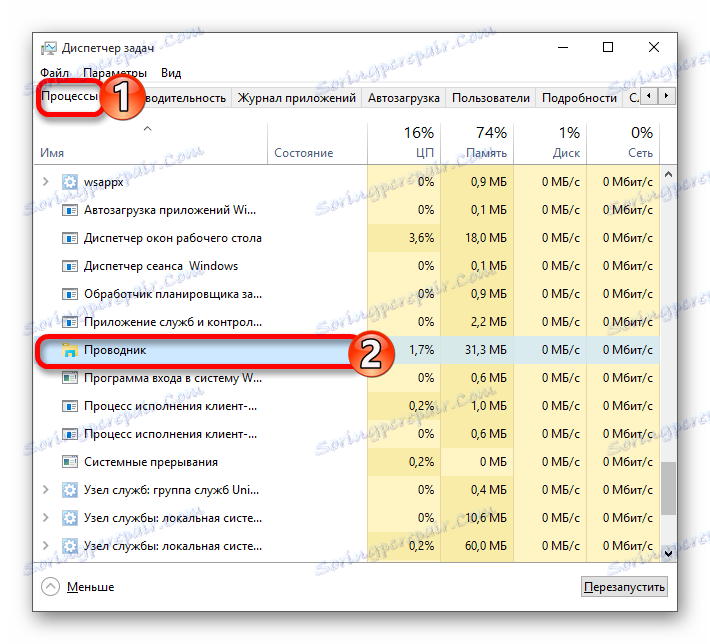Click the process list scrollbar thumb
The height and width of the screenshot is (644, 710).
point(668,488)
